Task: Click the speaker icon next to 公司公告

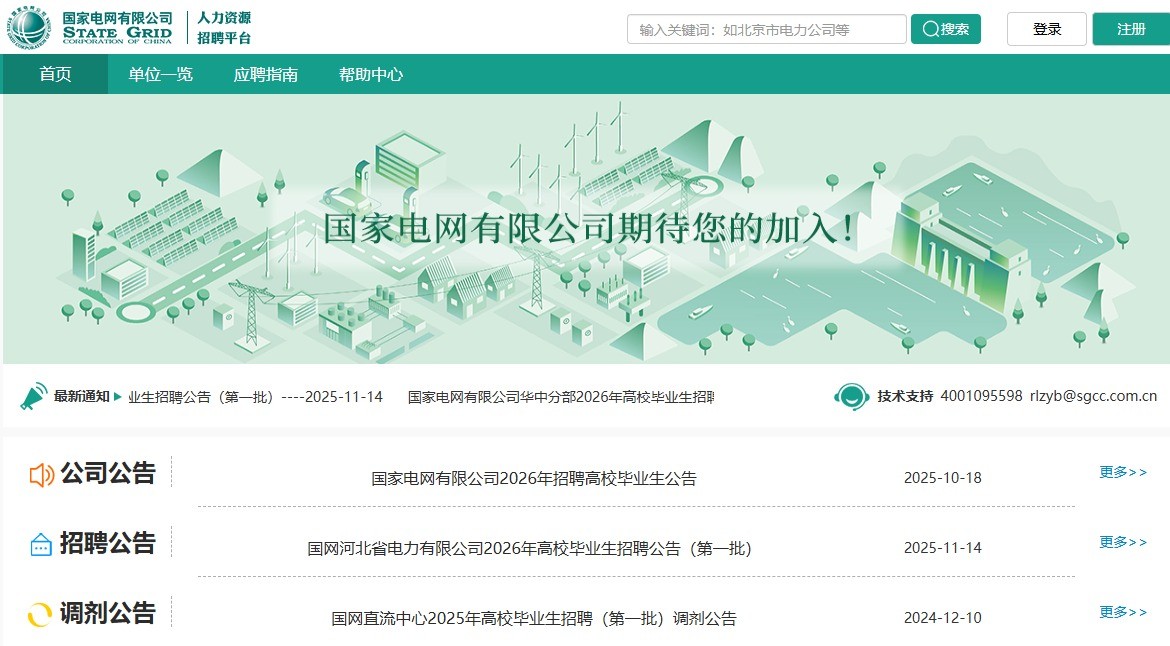Action: click(41, 474)
